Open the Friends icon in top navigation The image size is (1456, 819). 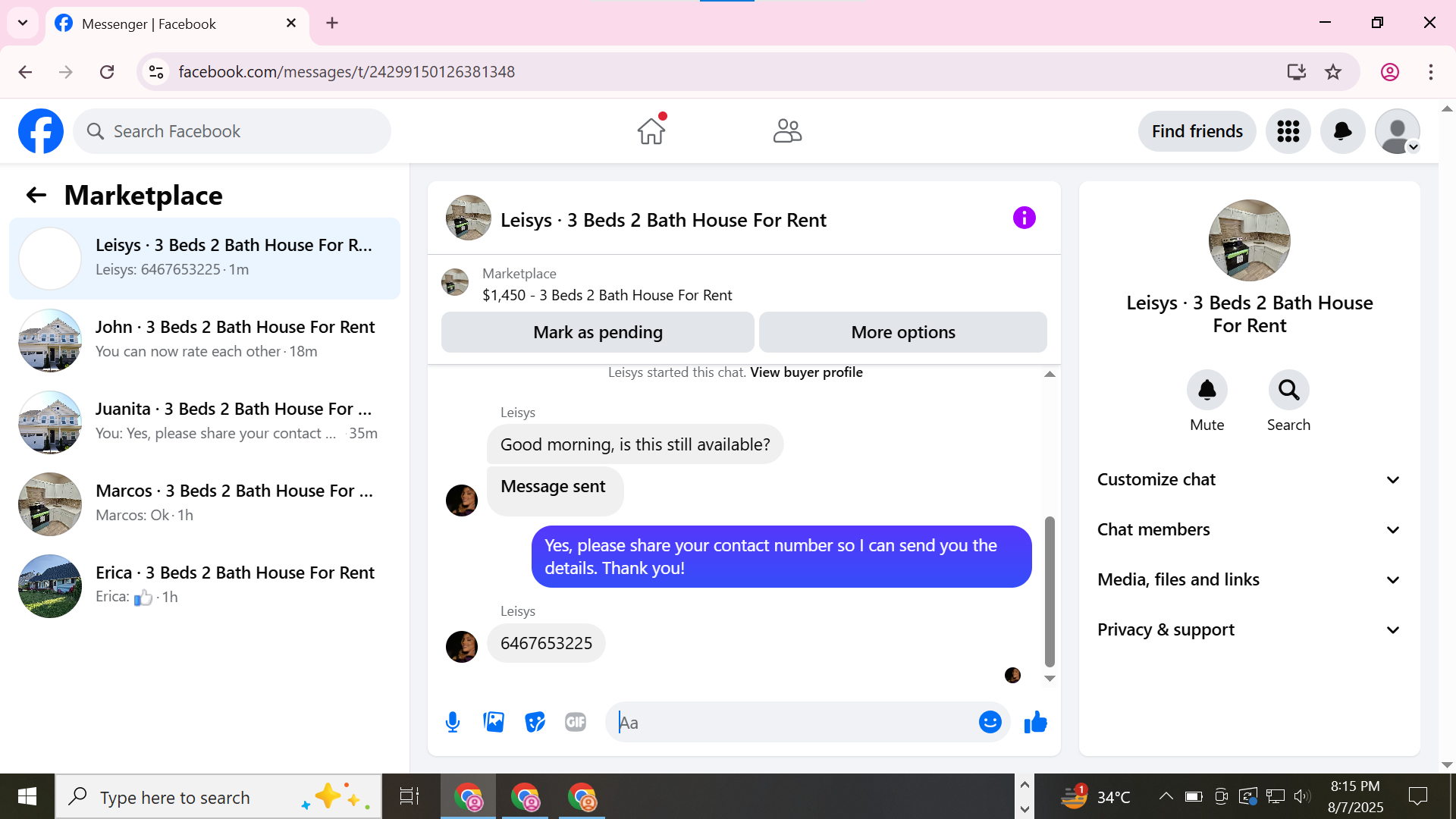pyautogui.click(x=787, y=131)
